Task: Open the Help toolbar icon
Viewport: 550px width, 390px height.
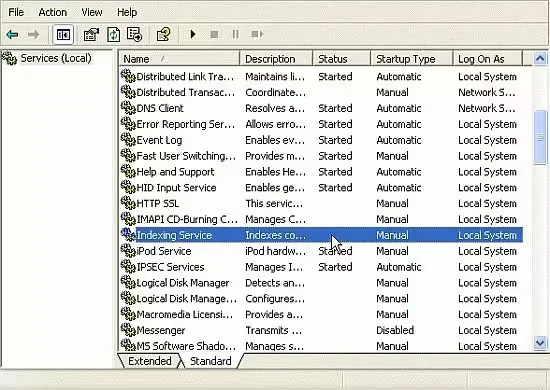Action: pyautogui.click(x=163, y=34)
